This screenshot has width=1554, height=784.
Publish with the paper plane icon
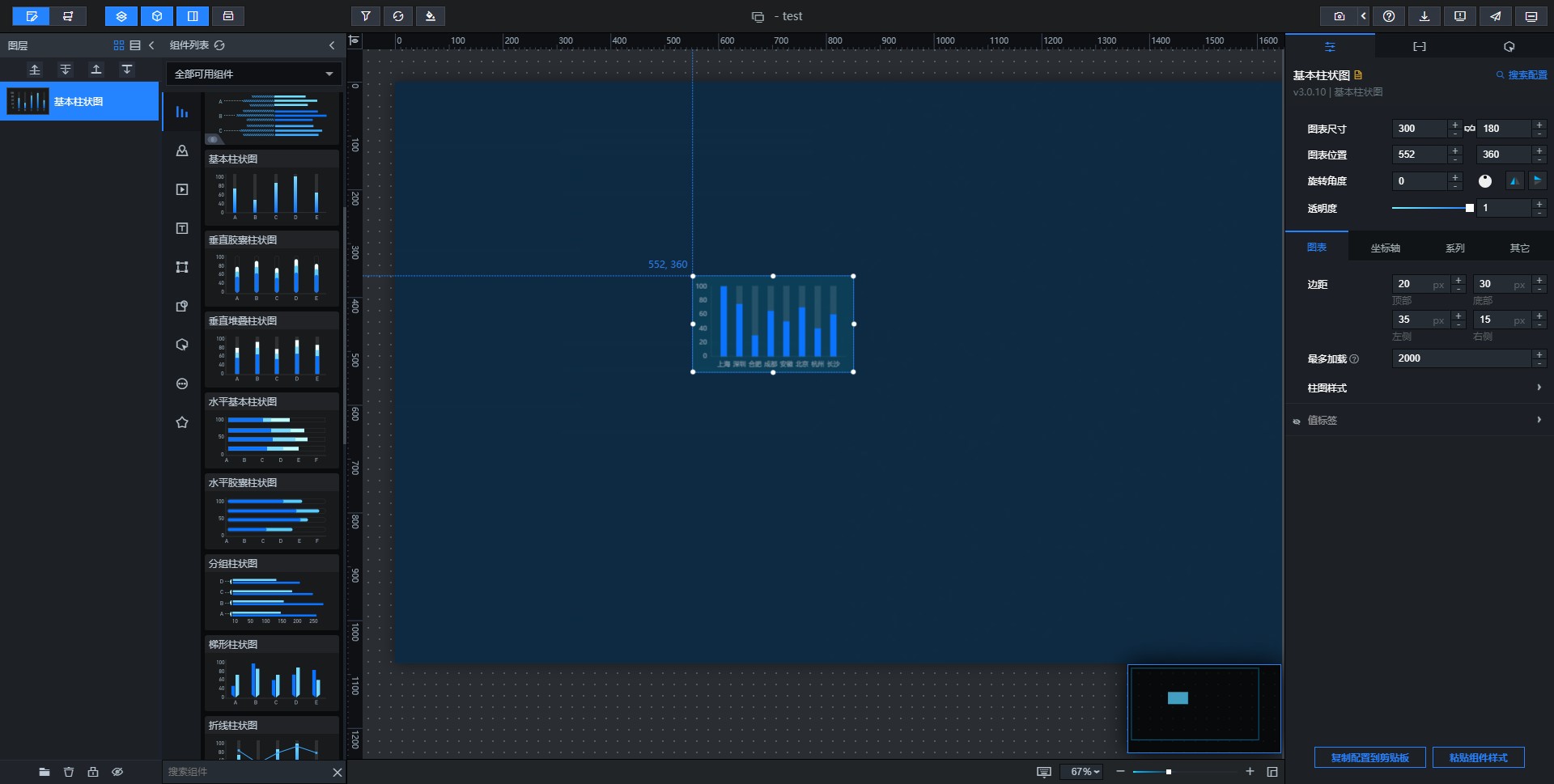pos(1496,16)
